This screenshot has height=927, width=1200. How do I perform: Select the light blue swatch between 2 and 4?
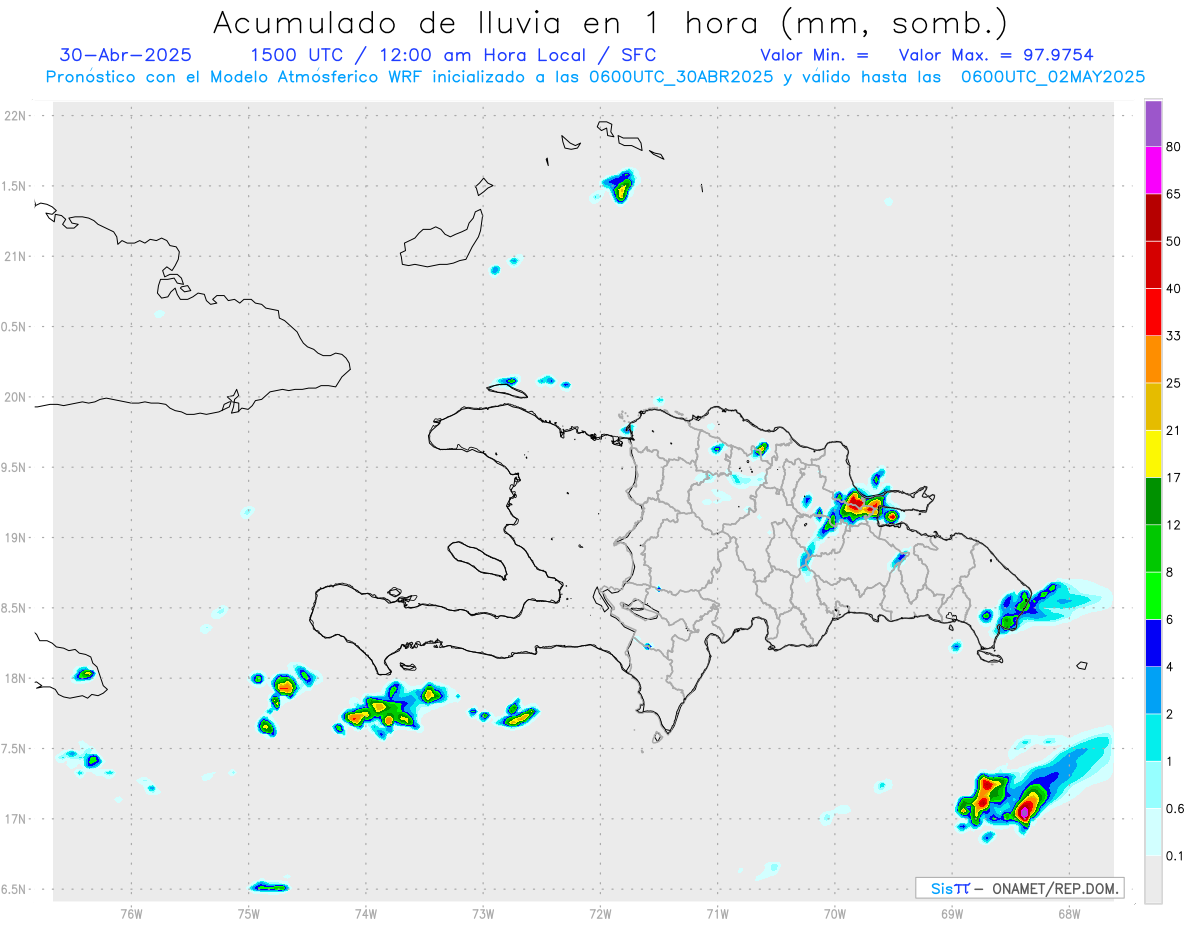coord(1153,690)
